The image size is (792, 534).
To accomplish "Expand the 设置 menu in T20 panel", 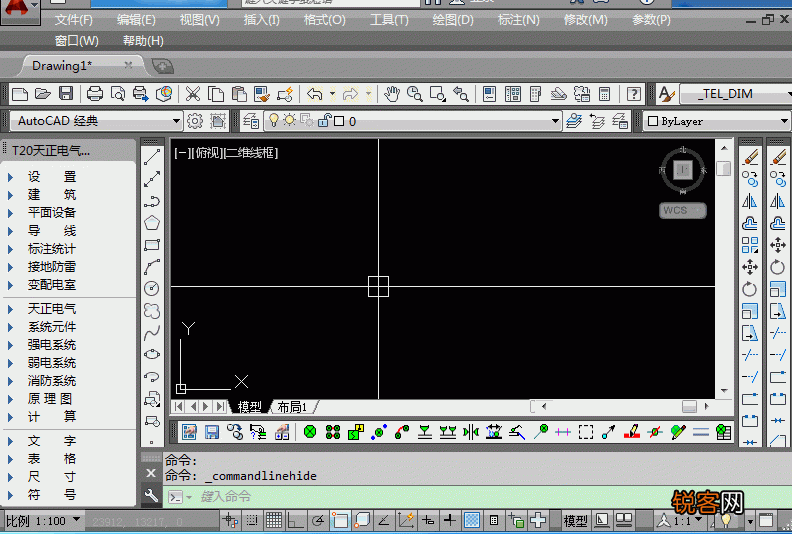I will click(52, 176).
